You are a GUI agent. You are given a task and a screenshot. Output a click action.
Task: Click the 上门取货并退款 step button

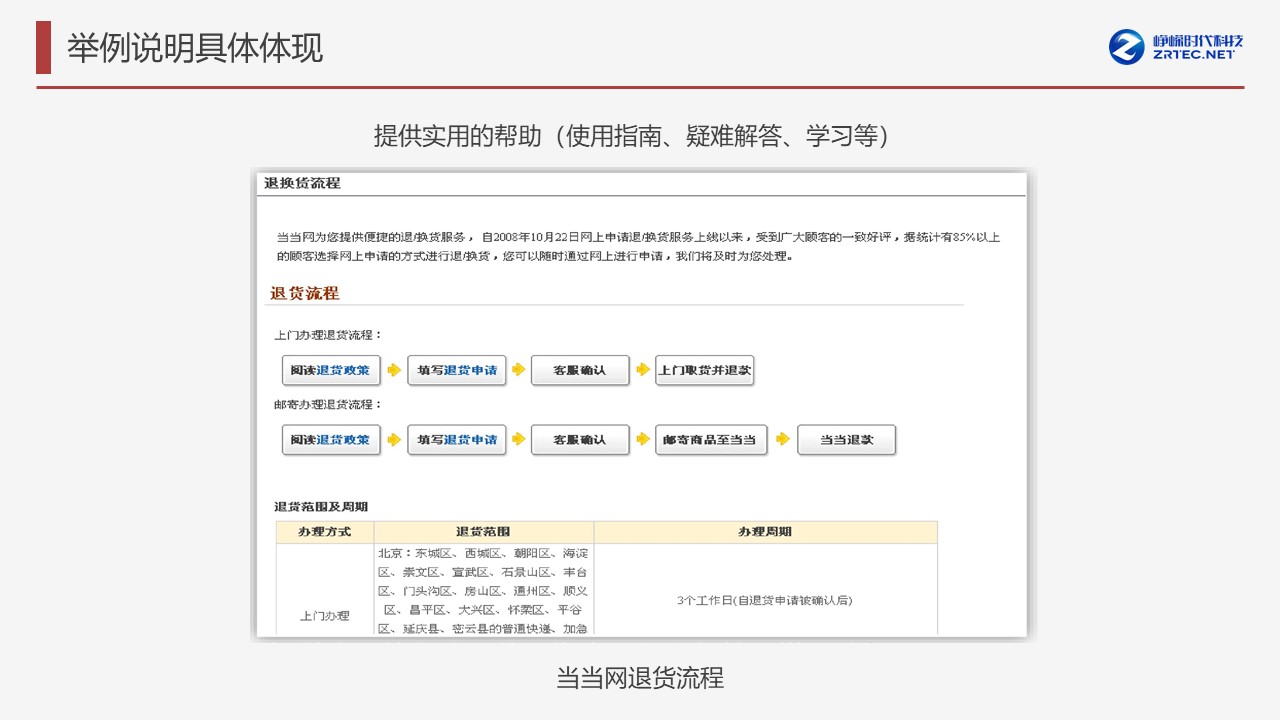pyautogui.click(x=704, y=370)
